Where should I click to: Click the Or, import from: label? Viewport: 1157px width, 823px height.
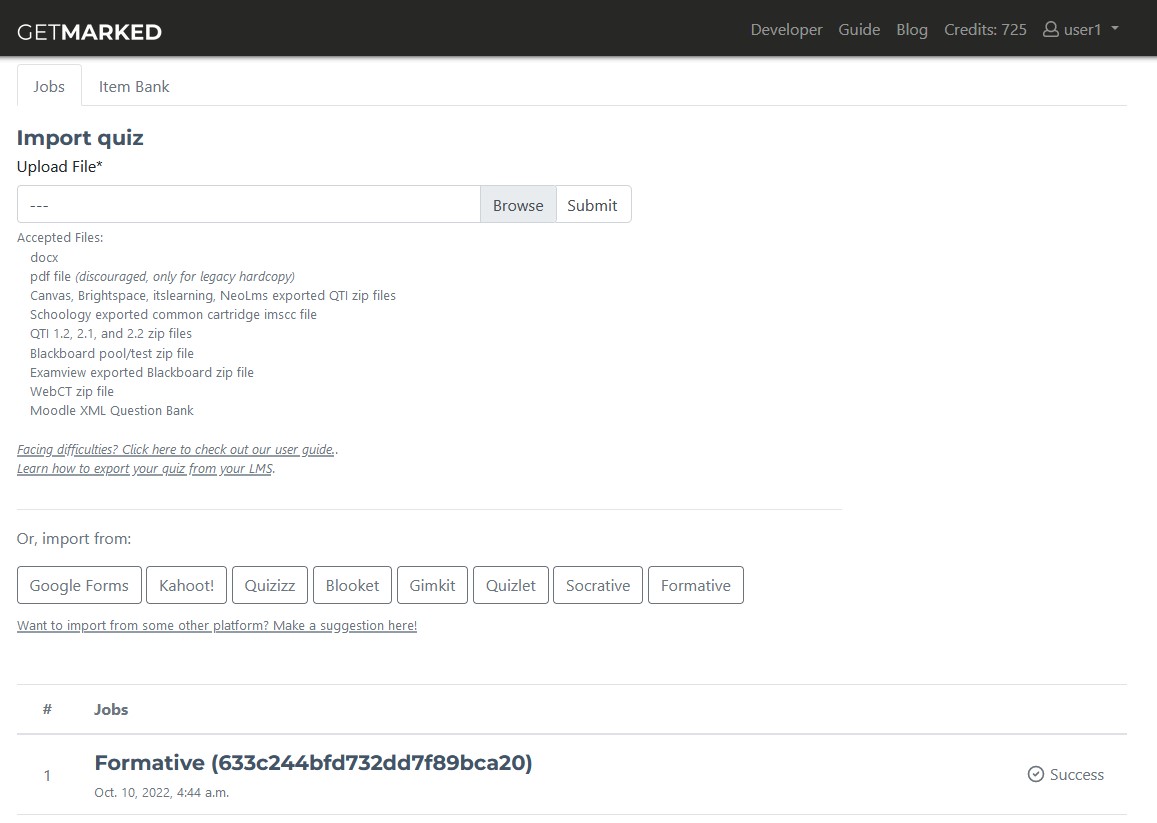(74, 539)
